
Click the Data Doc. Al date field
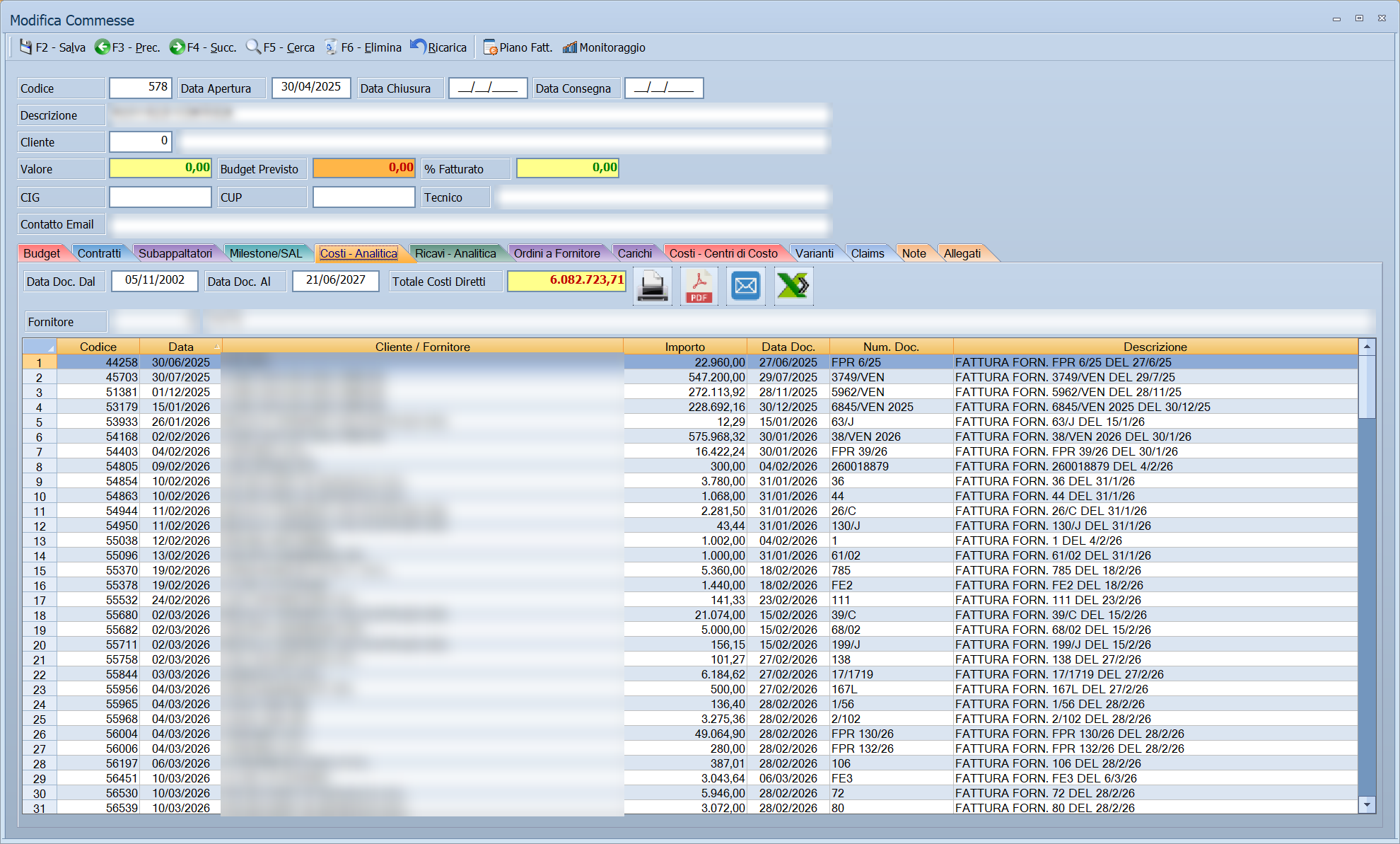coord(336,281)
